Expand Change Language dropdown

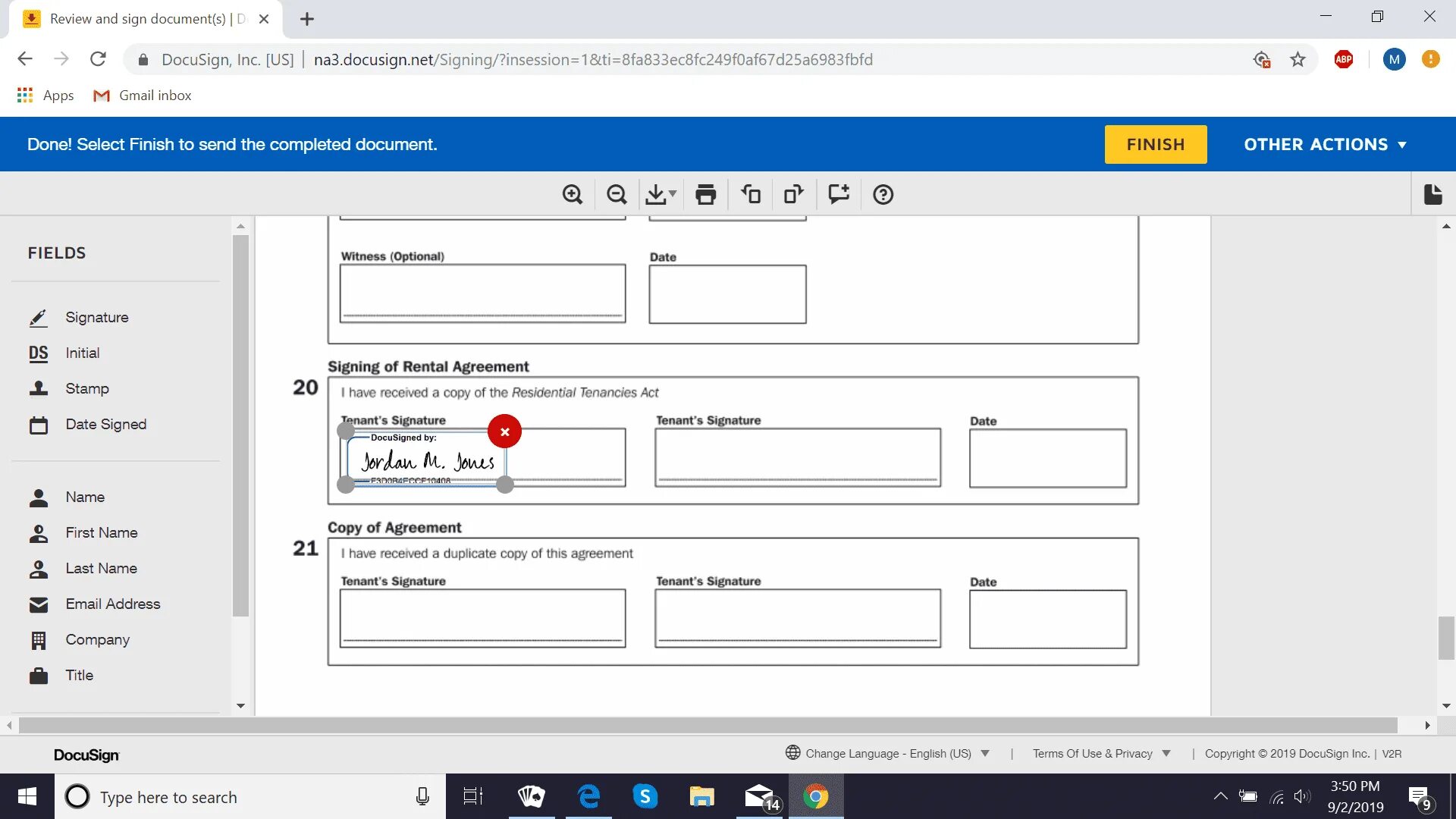(888, 753)
